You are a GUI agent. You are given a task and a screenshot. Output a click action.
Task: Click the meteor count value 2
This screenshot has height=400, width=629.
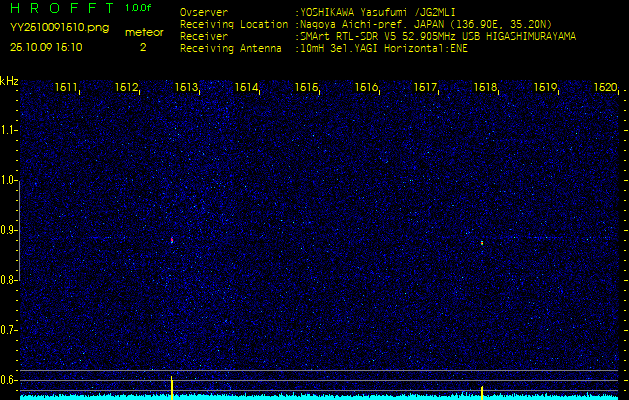[142, 47]
